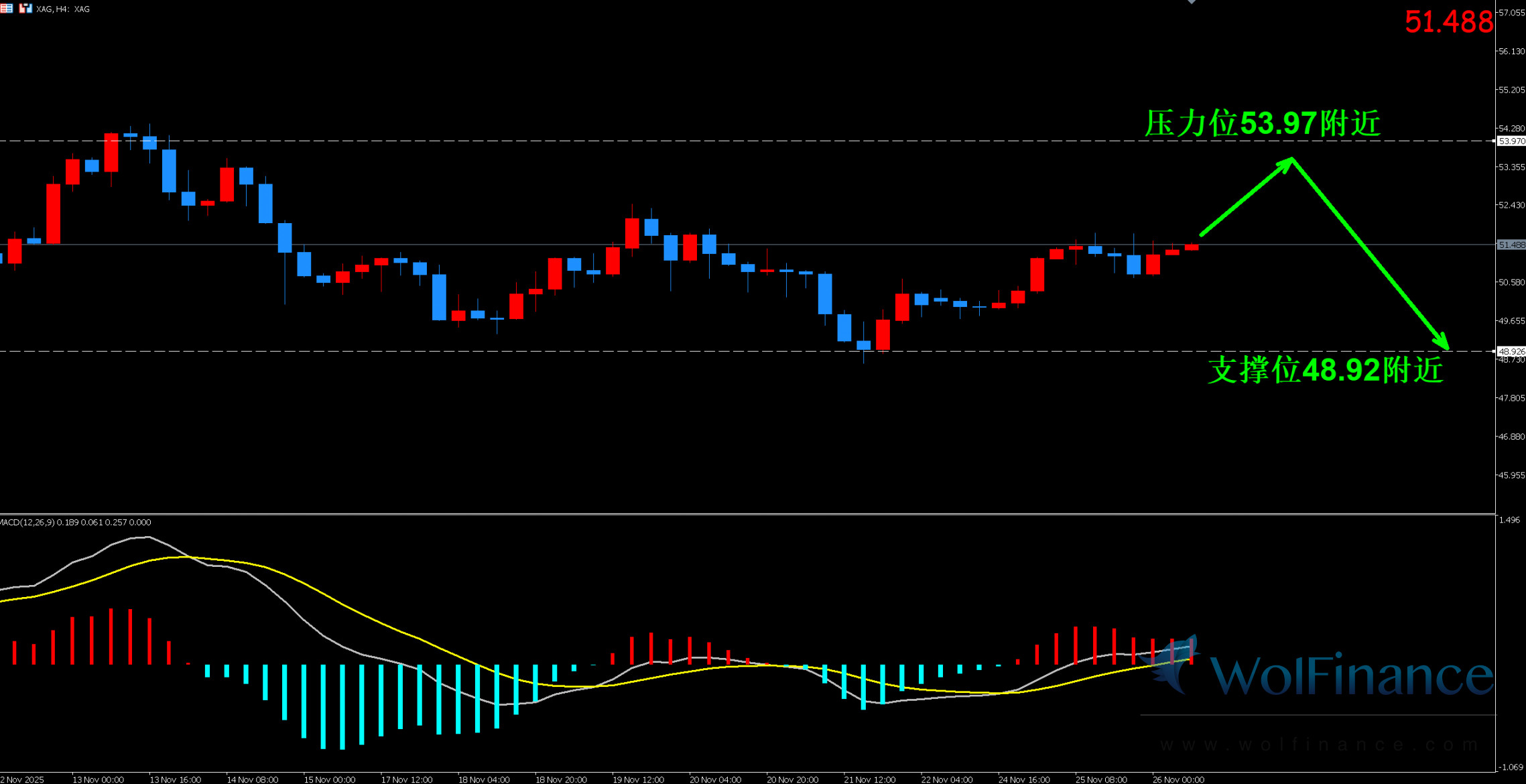The height and width of the screenshot is (784, 1526).
Task: Click the 13 Nov 16:00 time axis label
Action: pyautogui.click(x=175, y=779)
